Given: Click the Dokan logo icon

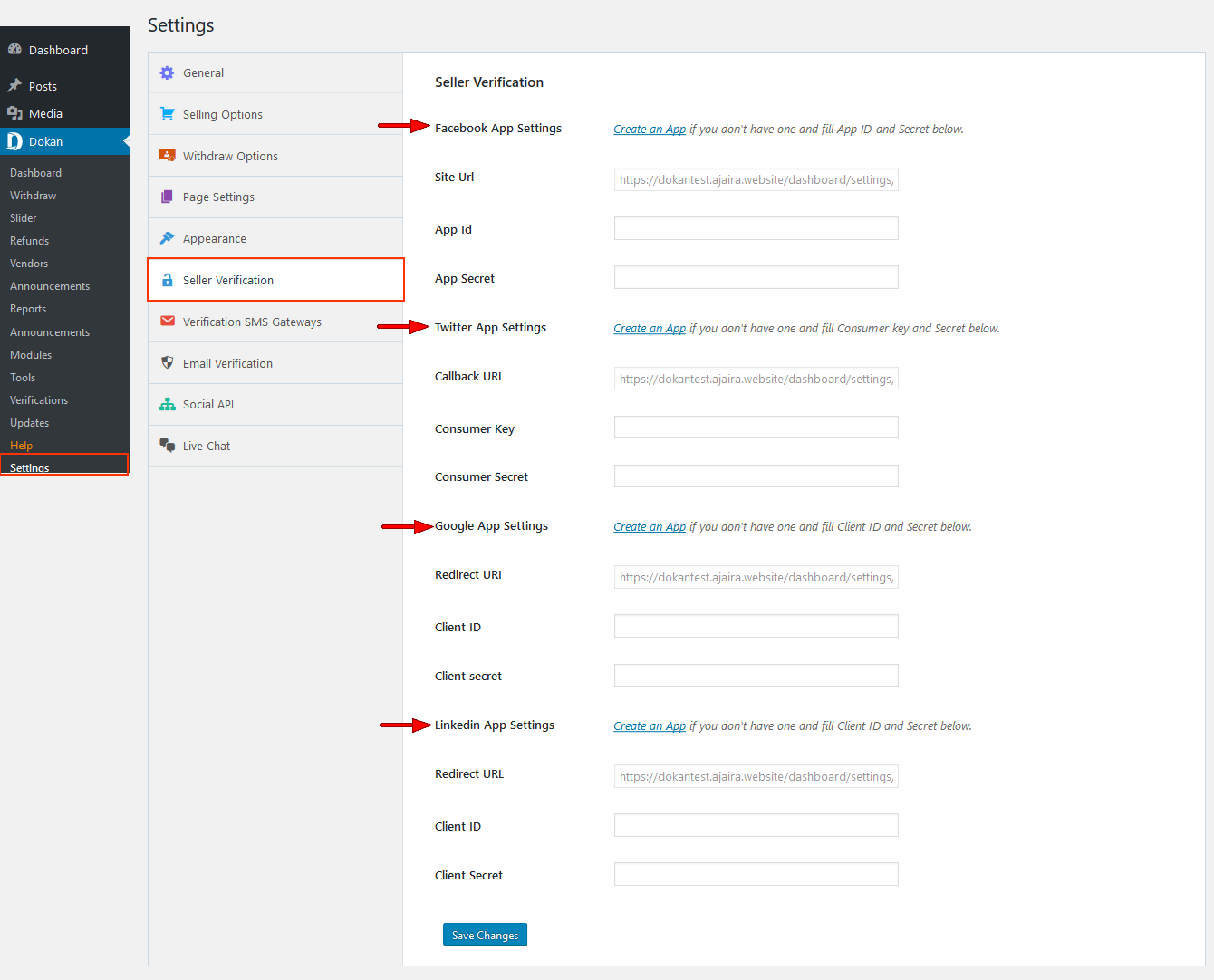Looking at the screenshot, I should [14, 141].
